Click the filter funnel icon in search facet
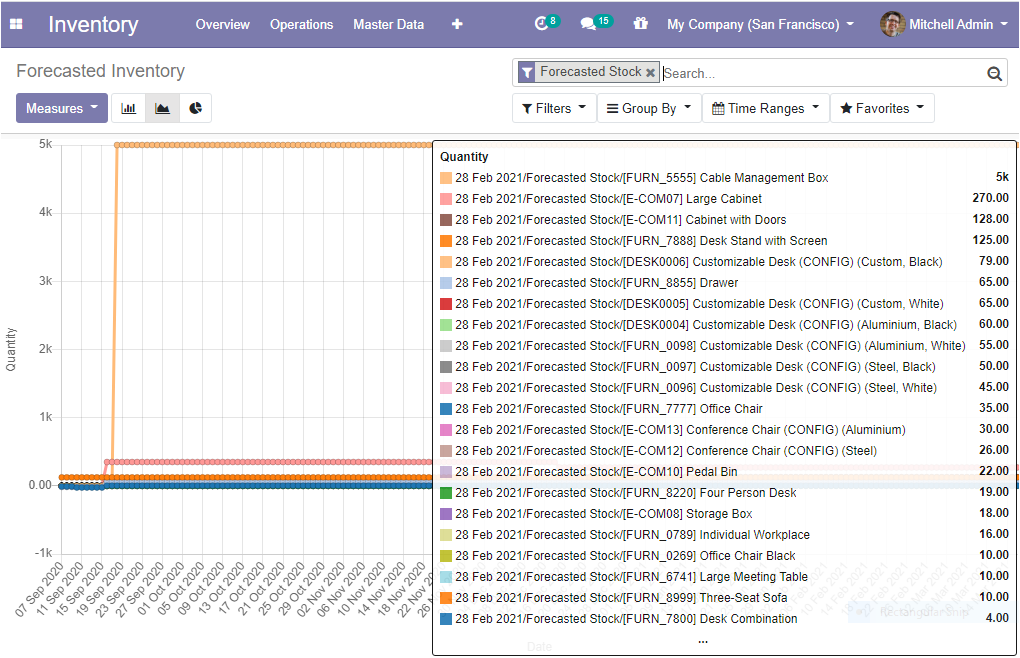Screen dimensions: 1020x658 coord(527,72)
